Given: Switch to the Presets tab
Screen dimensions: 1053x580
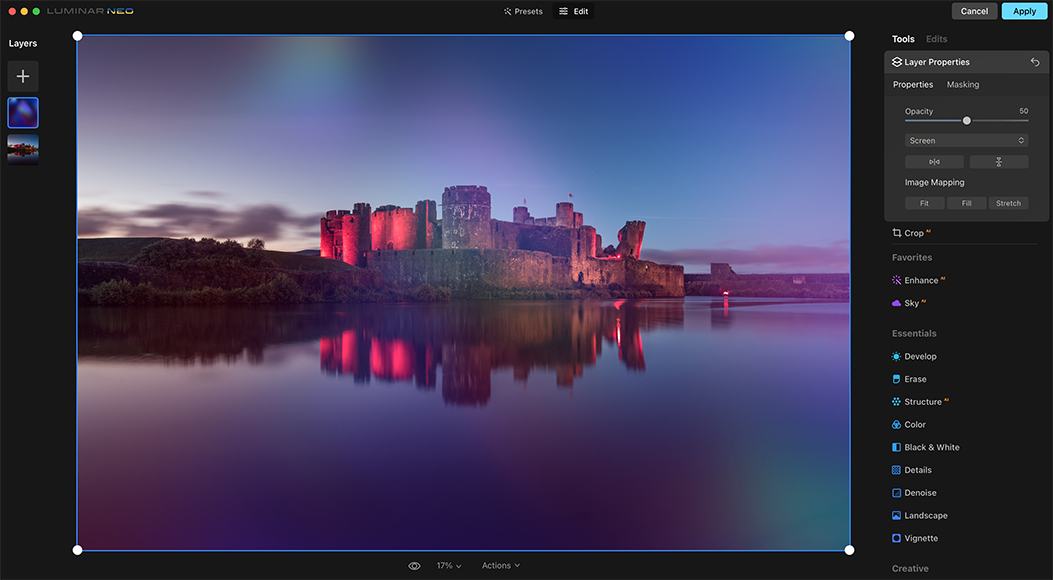Looking at the screenshot, I should pyautogui.click(x=523, y=12).
